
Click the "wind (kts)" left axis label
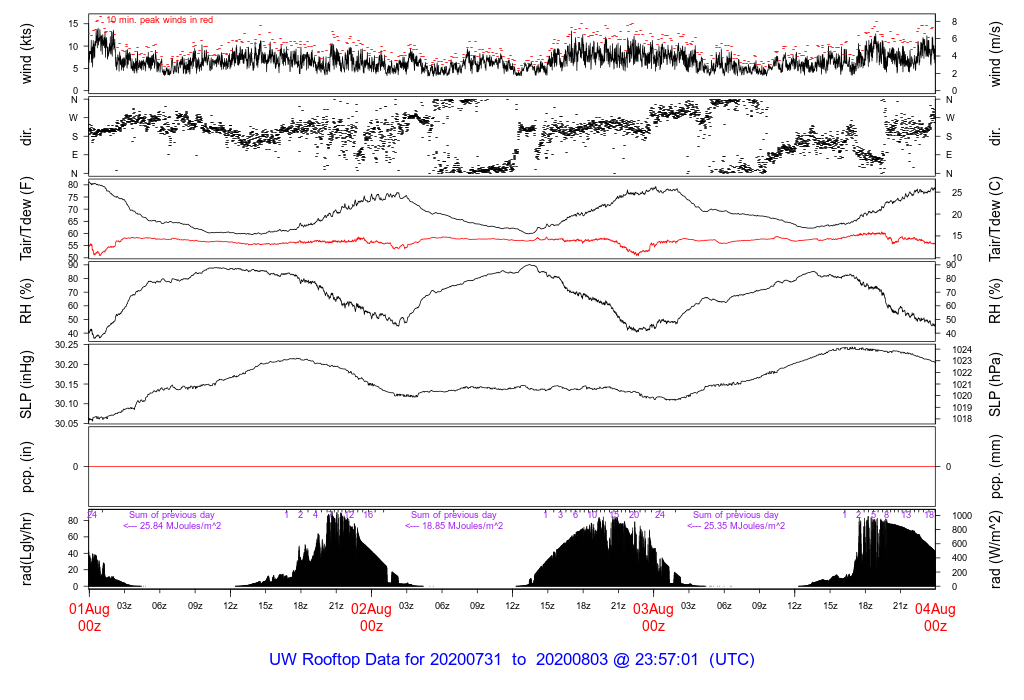coord(28,53)
